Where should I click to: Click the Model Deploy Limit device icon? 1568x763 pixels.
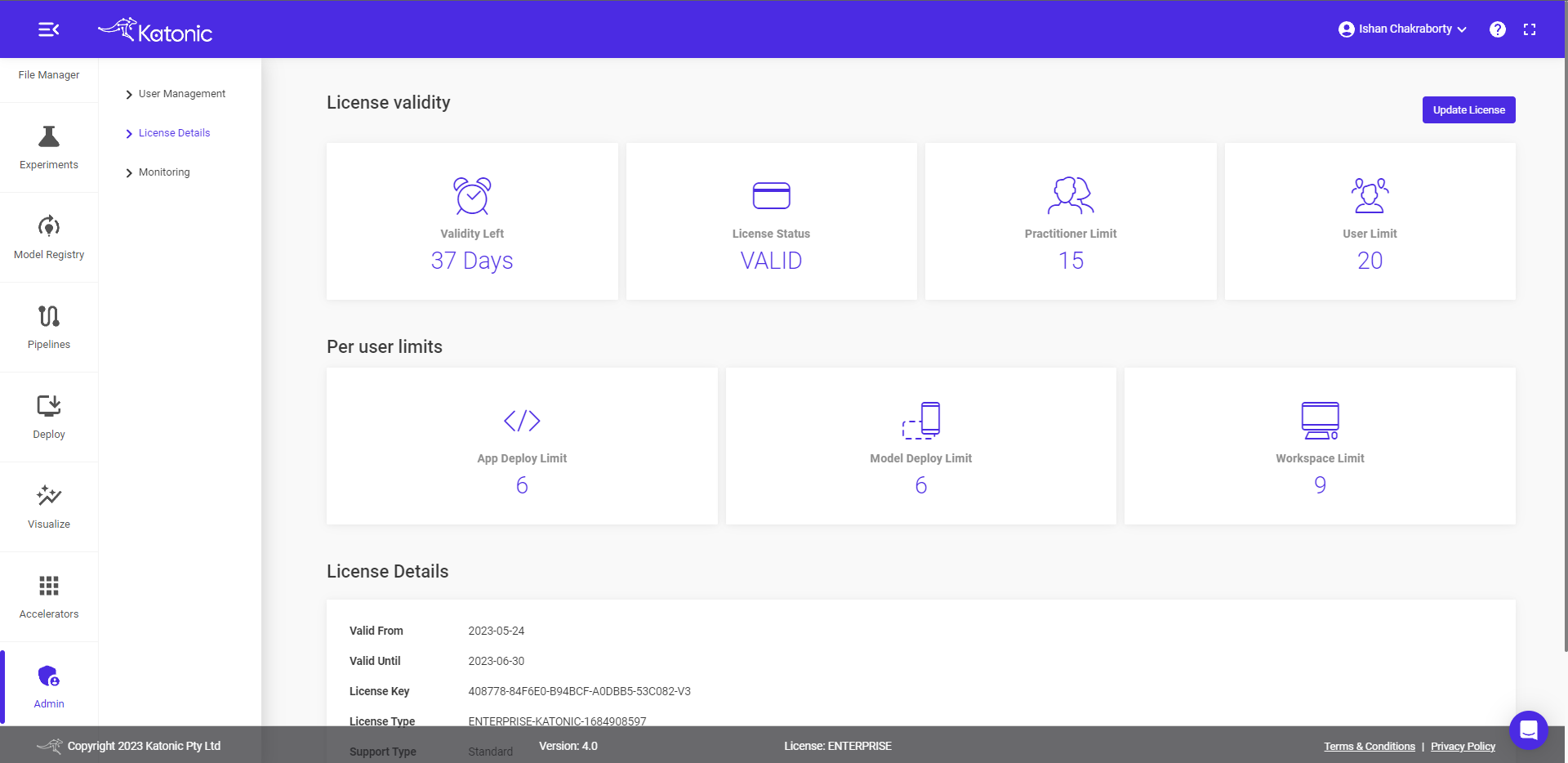coord(921,420)
